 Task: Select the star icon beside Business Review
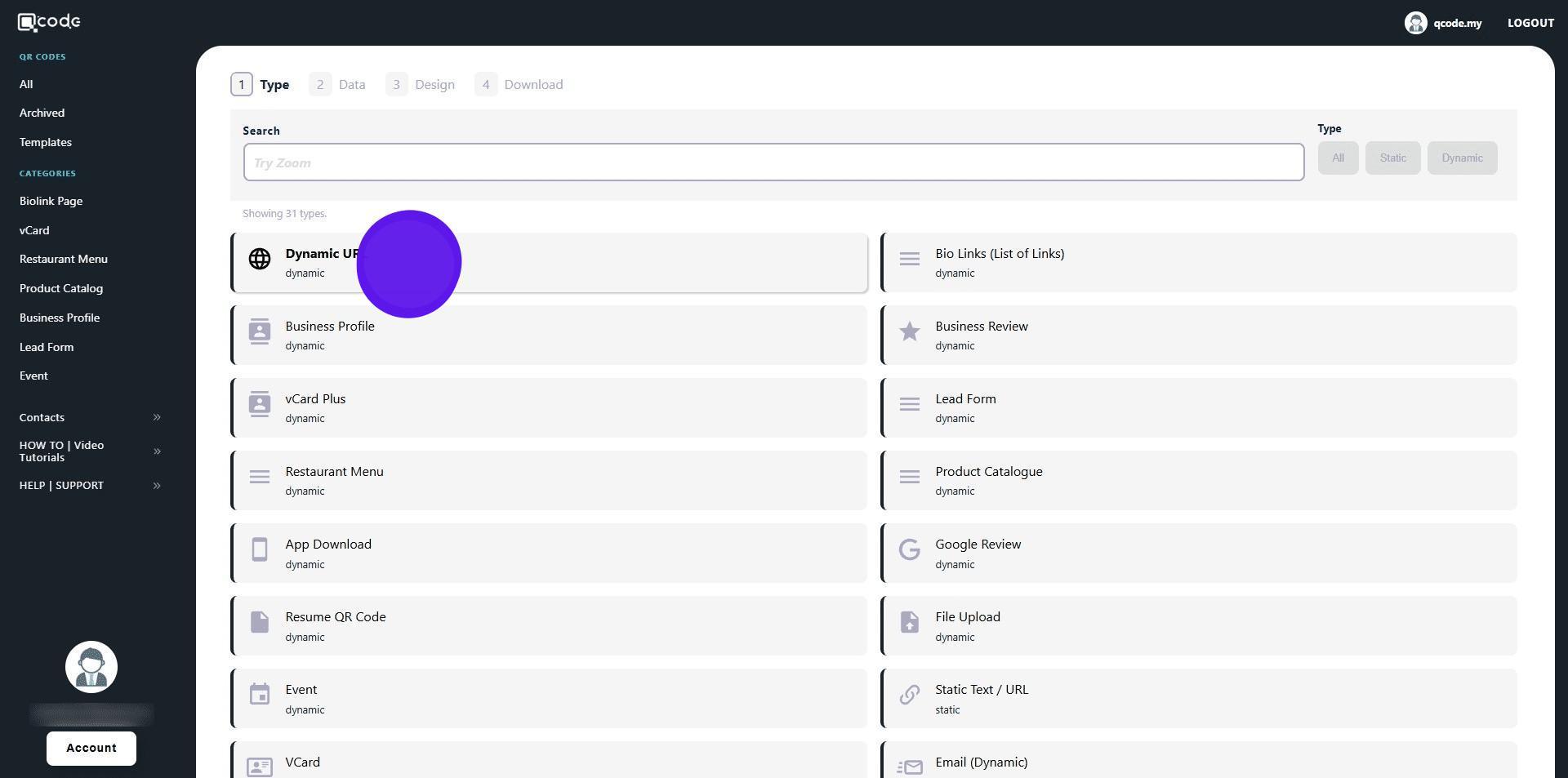[x=909, y=331]
